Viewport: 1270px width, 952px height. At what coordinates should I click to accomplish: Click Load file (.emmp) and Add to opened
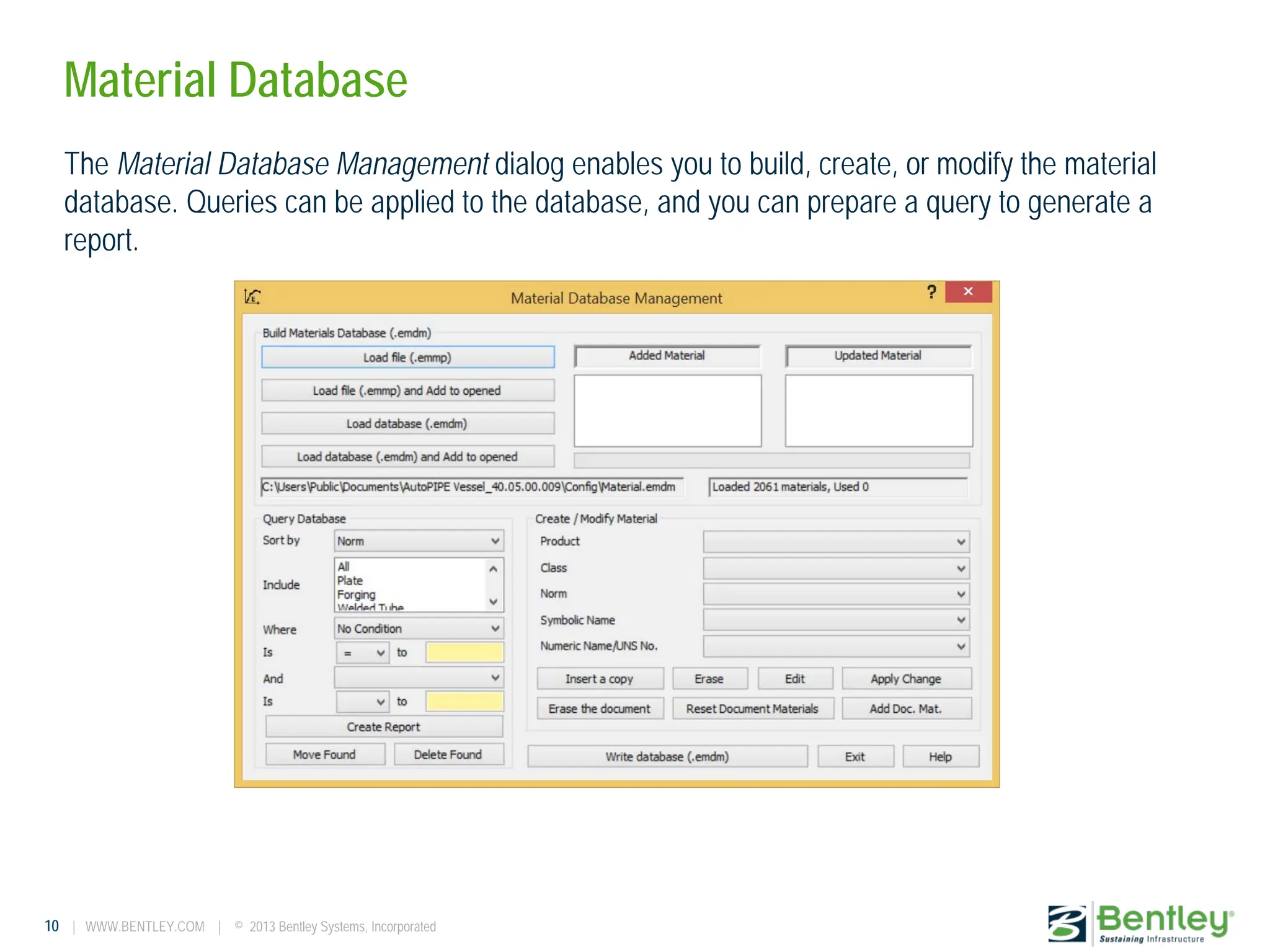tap(407, 390)
